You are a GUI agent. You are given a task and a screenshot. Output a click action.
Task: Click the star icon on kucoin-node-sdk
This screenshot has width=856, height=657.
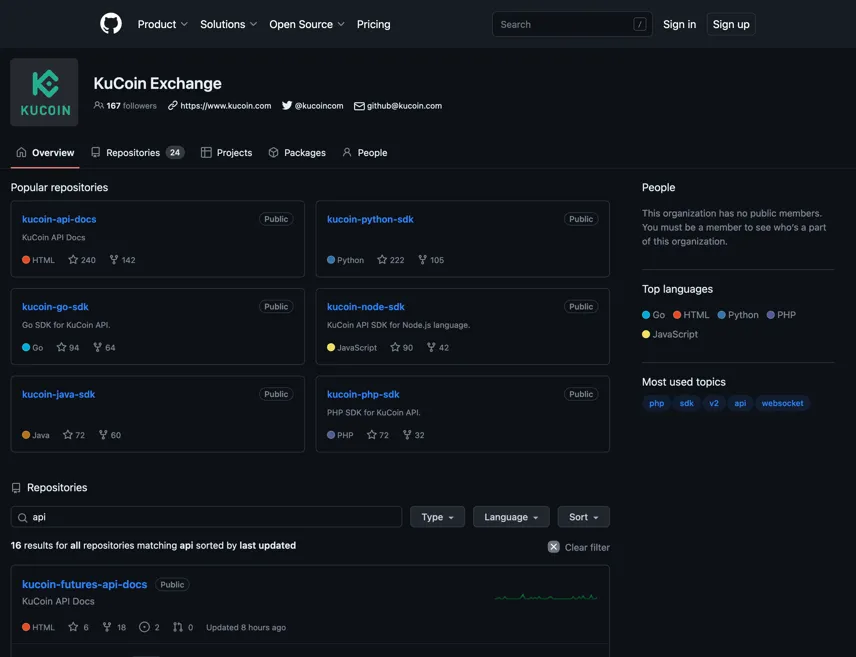coord(395,347)
